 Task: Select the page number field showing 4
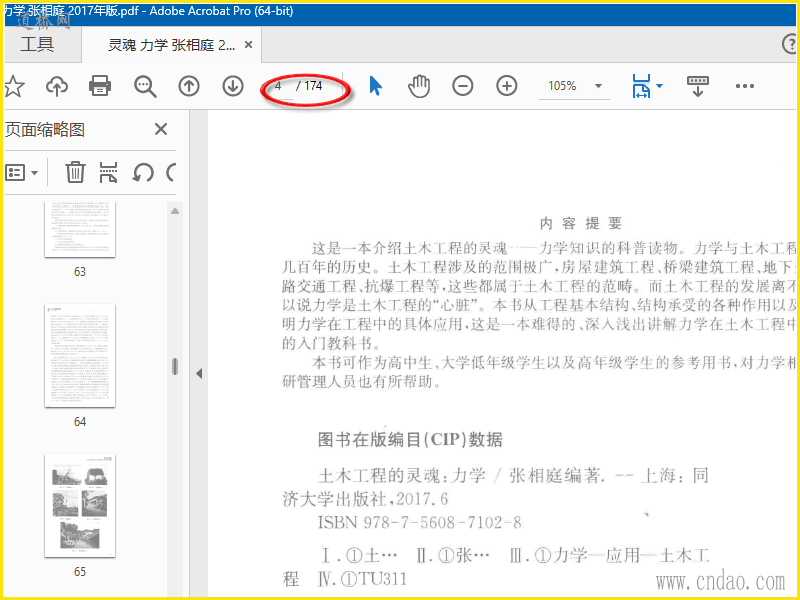(280, 86)
